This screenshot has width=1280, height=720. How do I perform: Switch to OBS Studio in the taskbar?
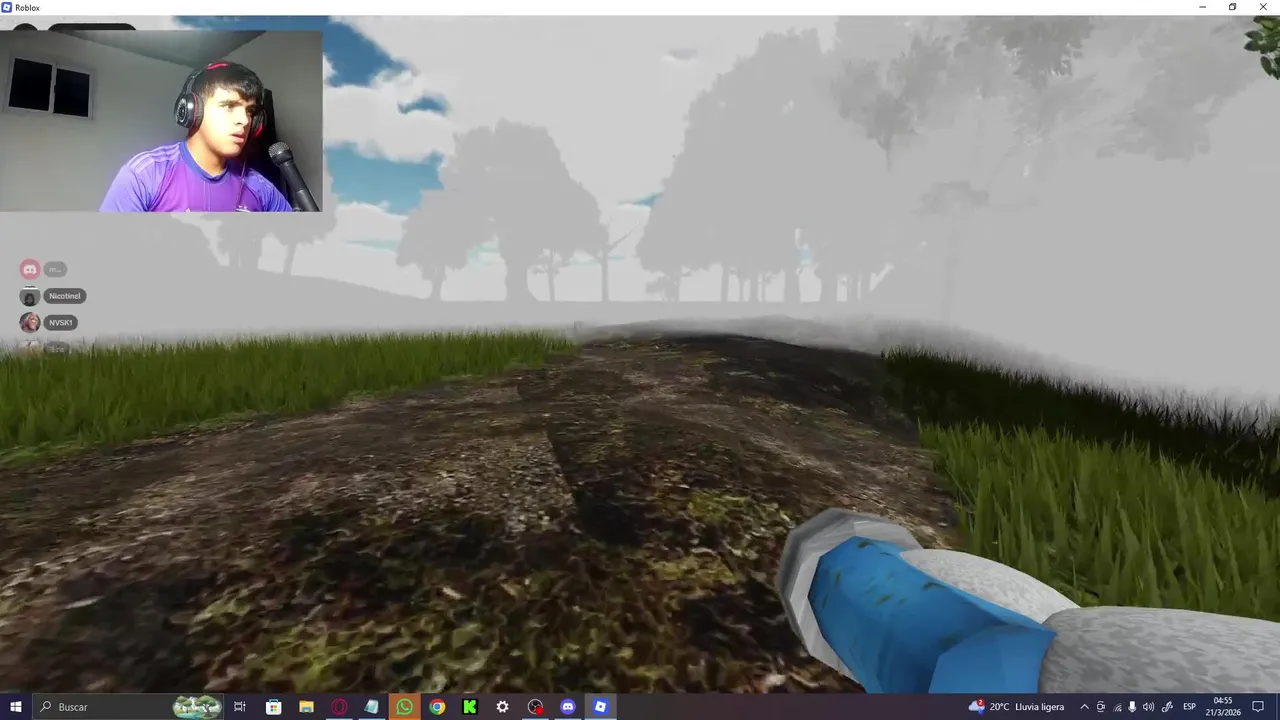pyautogui.click(x=535, y=707)
